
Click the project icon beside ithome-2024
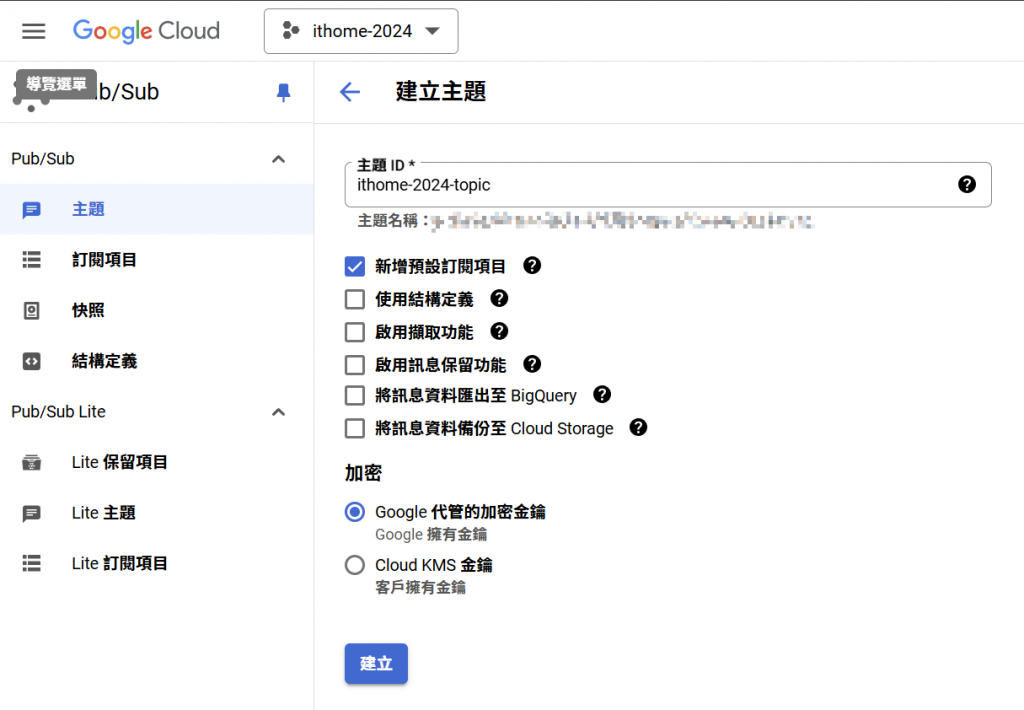[290, 31]
